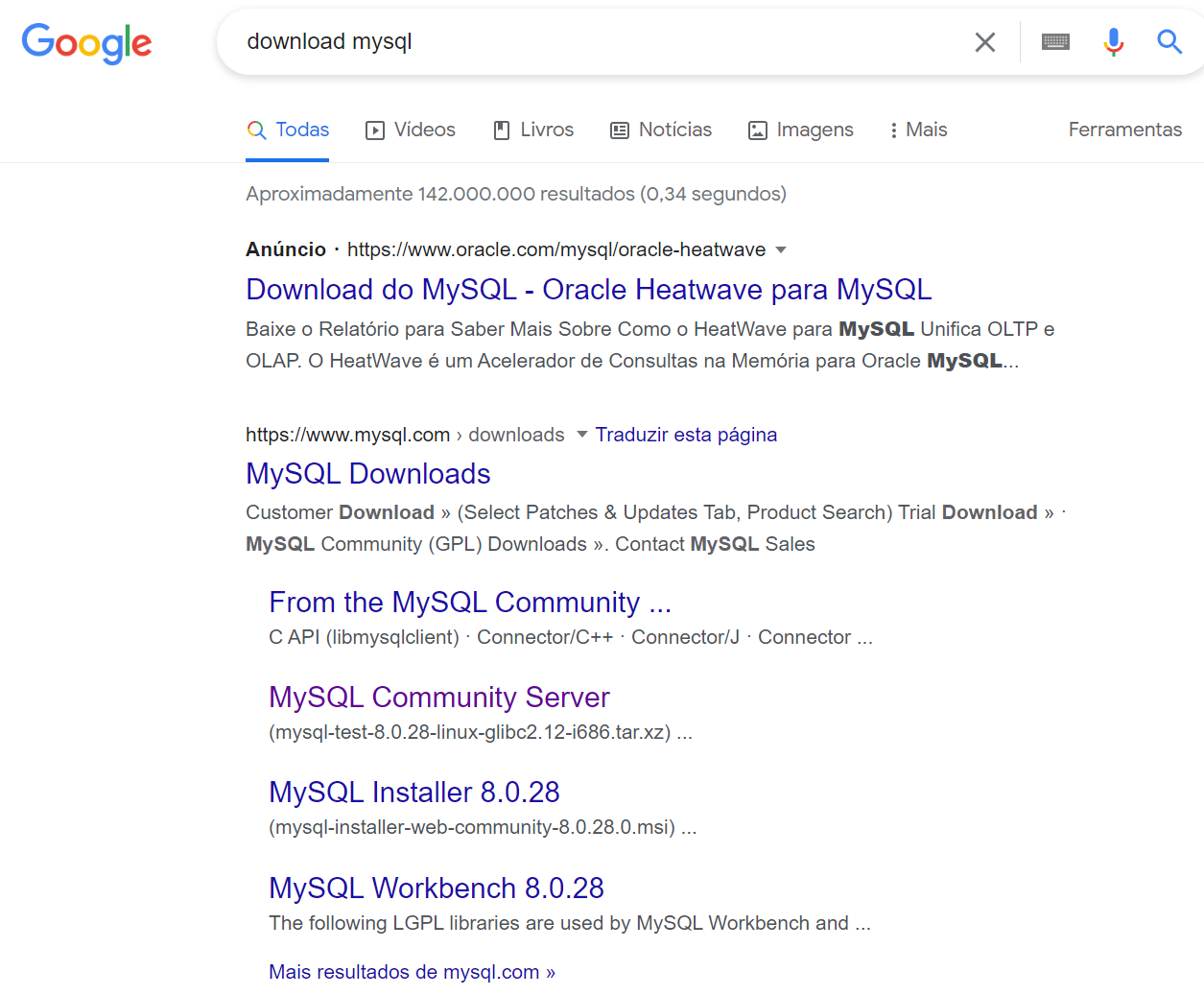Select the Todas tab

[x=288, y=130]
